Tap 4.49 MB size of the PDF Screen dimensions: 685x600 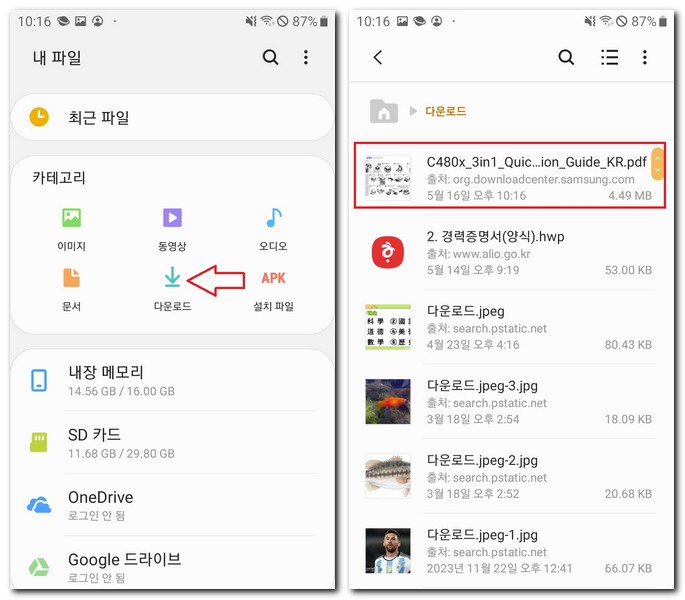630,195
